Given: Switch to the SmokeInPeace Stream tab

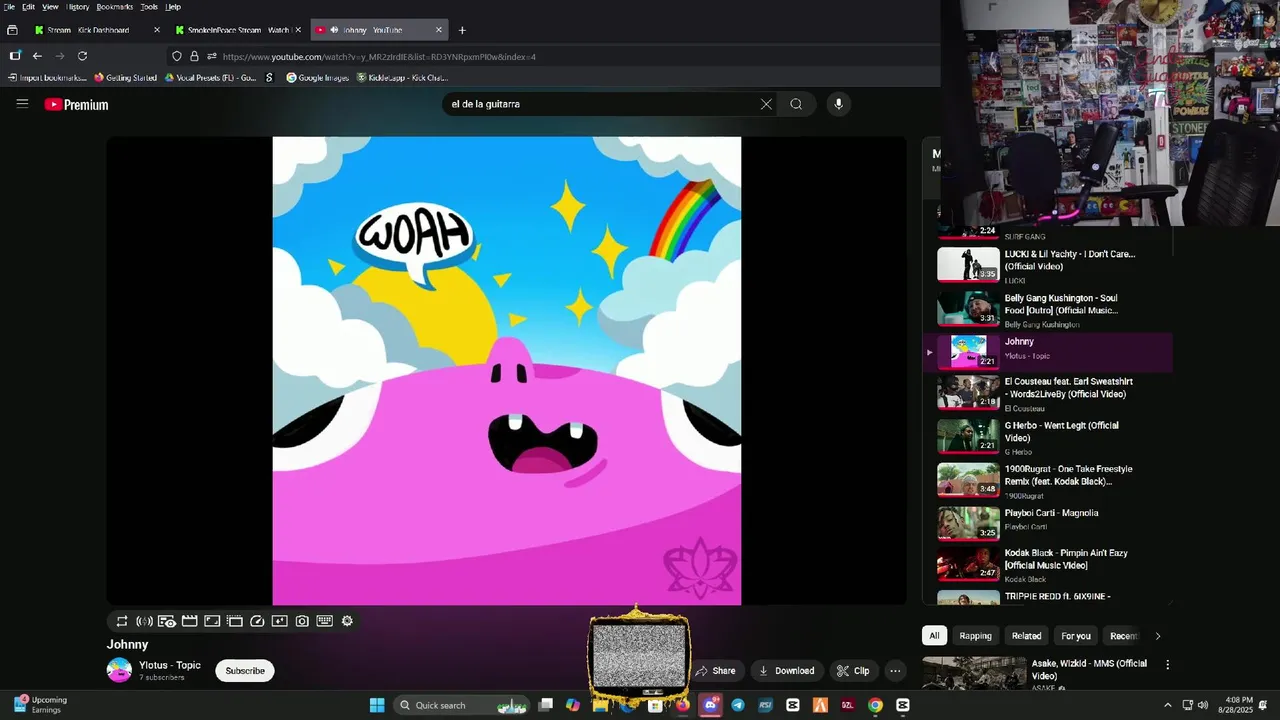Looking at the screenshot, I should point(237,30).
